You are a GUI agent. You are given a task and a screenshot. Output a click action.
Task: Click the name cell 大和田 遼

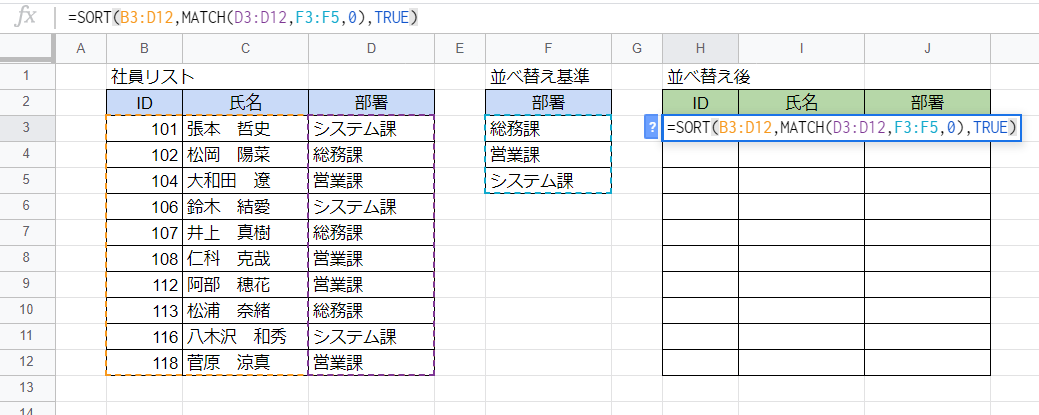245,180
